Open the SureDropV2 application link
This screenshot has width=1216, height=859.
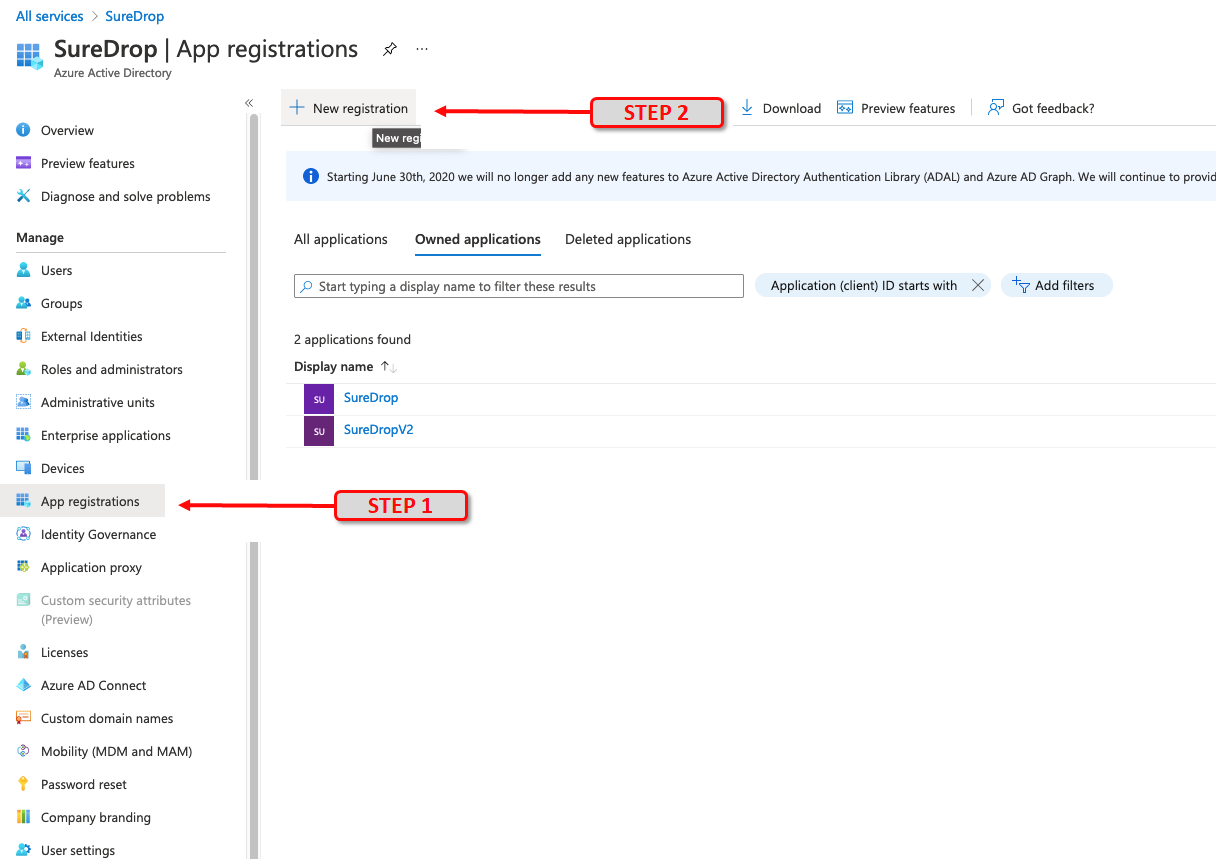[378, 429]
